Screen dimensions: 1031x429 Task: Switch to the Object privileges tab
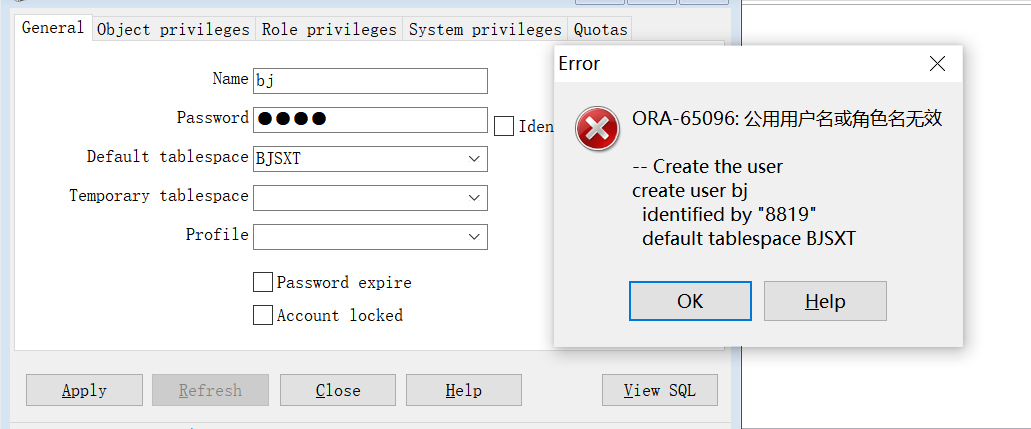(174, 30)
